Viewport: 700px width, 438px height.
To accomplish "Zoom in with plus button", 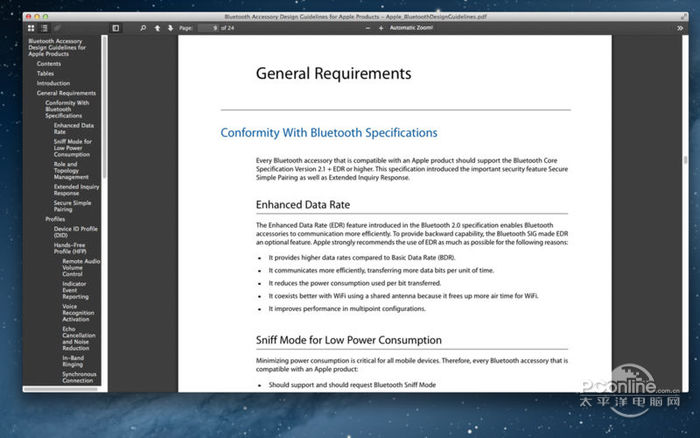I will coord(381,28).
